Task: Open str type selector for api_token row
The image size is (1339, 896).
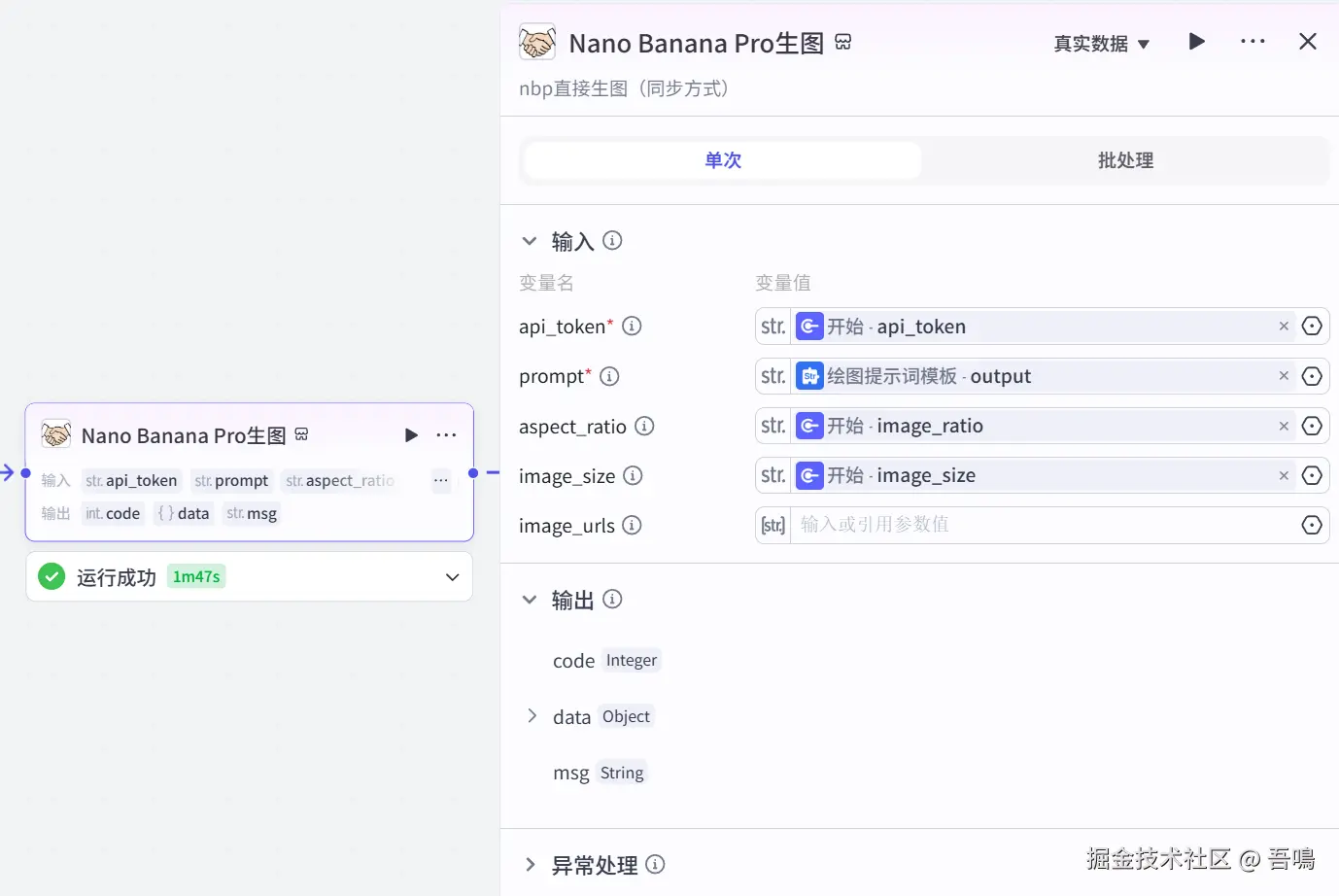Action: [773, 327]
